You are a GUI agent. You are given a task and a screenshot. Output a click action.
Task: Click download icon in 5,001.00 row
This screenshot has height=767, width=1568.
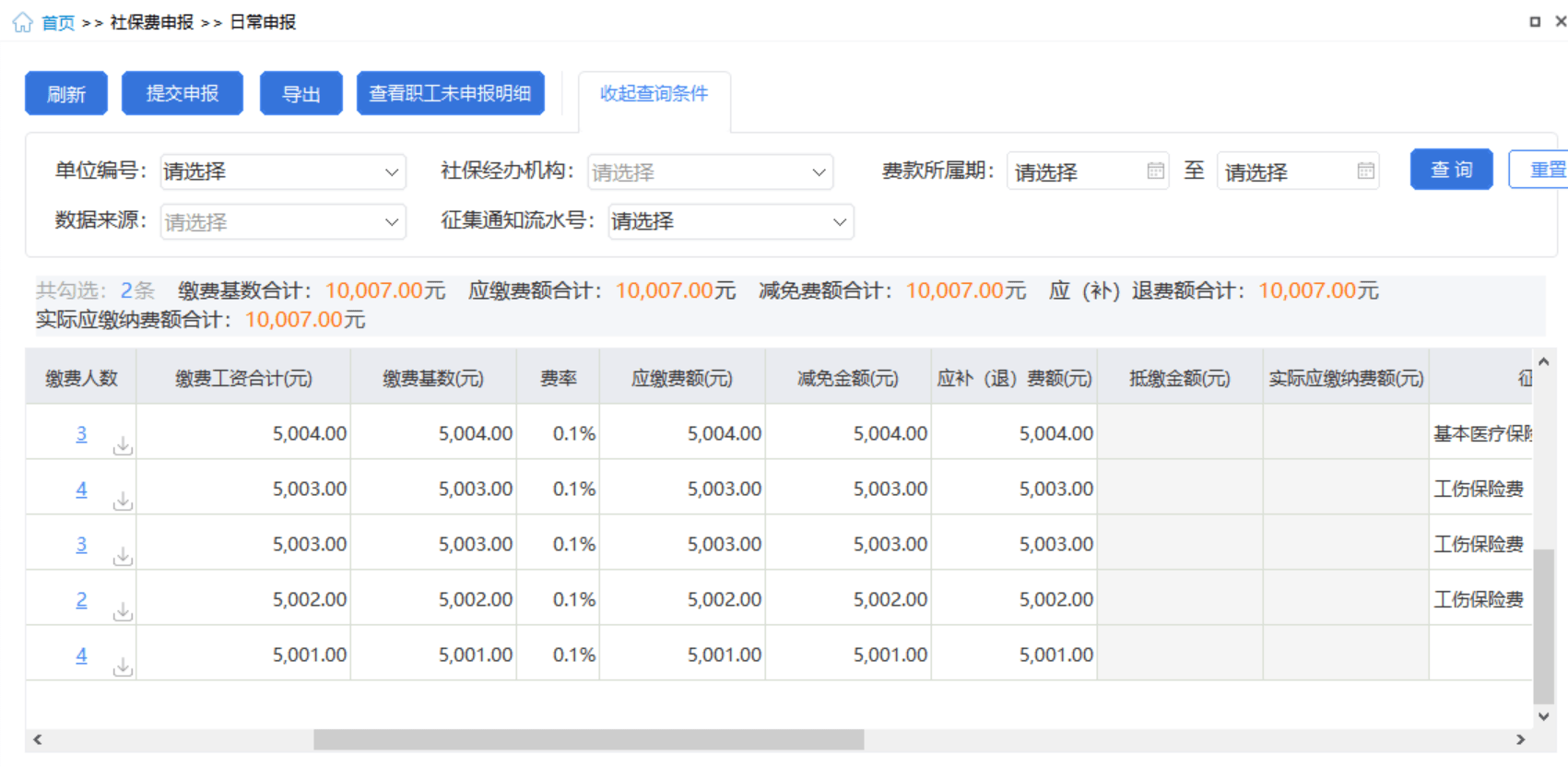point(123,667)
